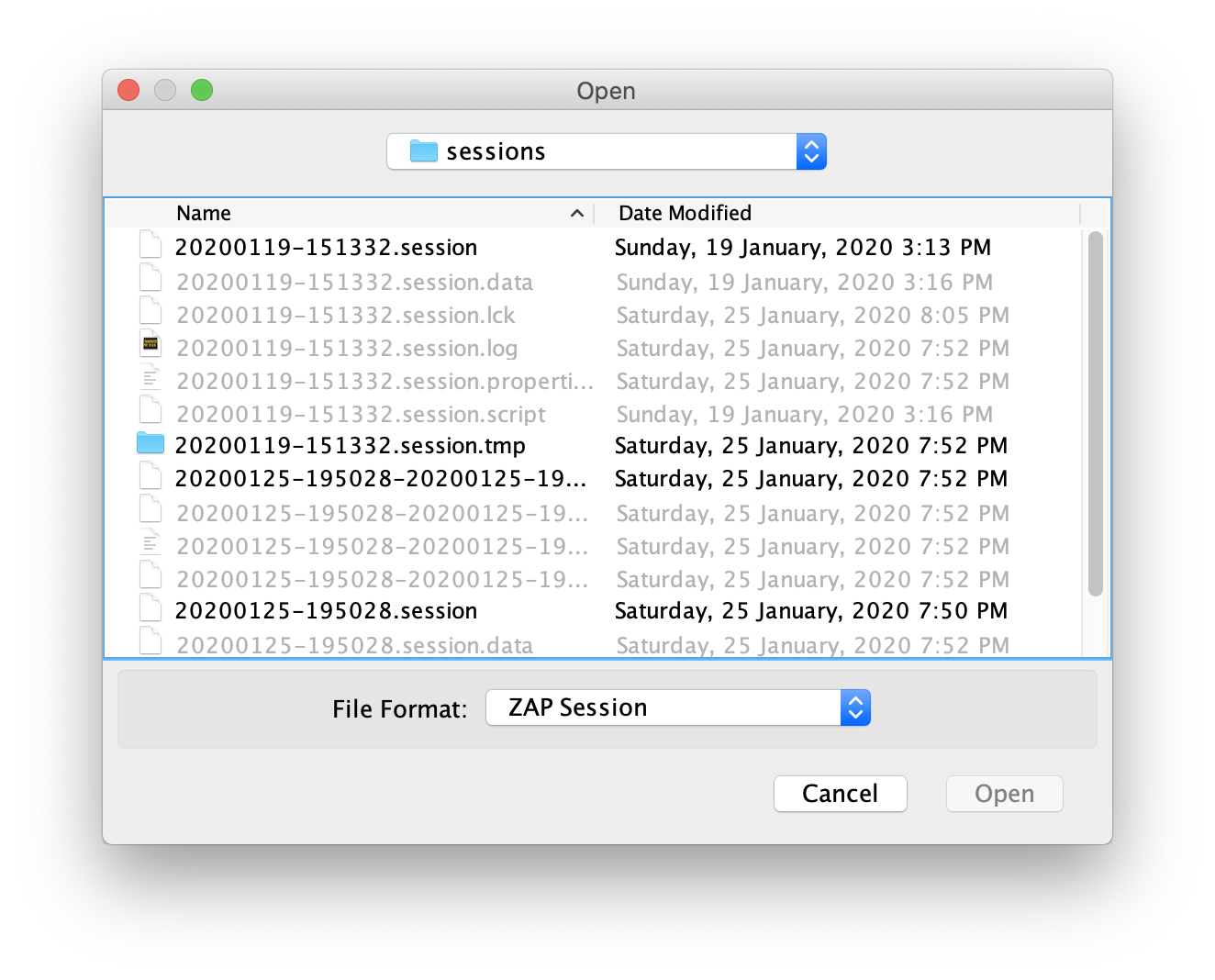Click the Date Modified column header
The width and height of the screenshot is (1215, 980).
(686, 213)
